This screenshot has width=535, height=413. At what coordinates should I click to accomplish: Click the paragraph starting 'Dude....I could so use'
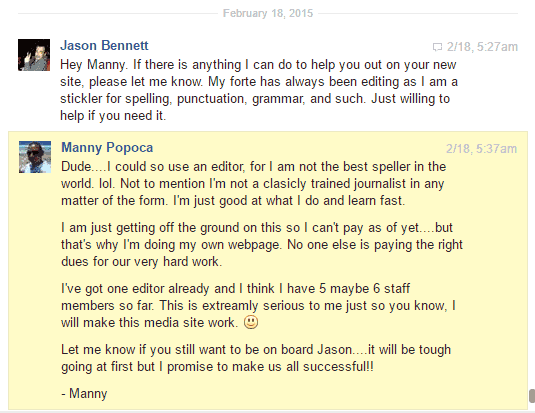254,184
